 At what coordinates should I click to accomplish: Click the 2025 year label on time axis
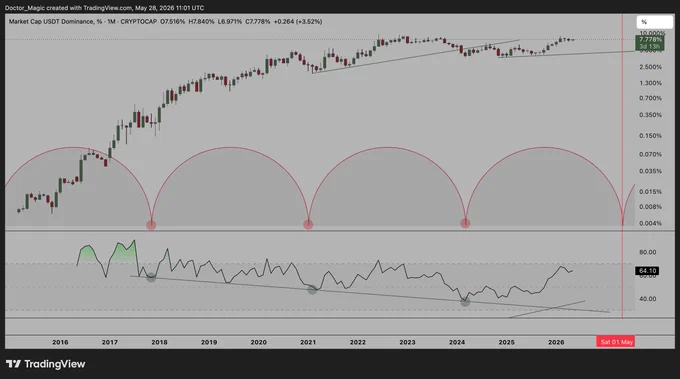coord(507,342)
